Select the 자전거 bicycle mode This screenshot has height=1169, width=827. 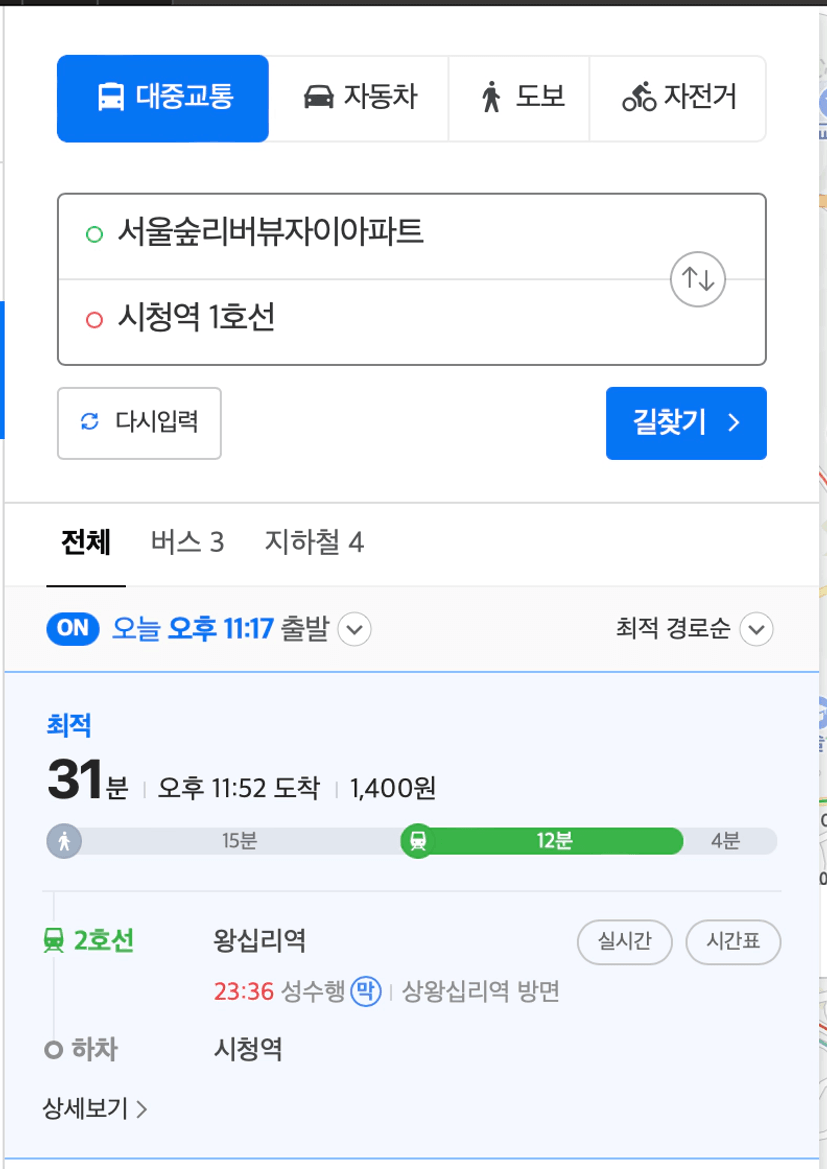(678, 98)
